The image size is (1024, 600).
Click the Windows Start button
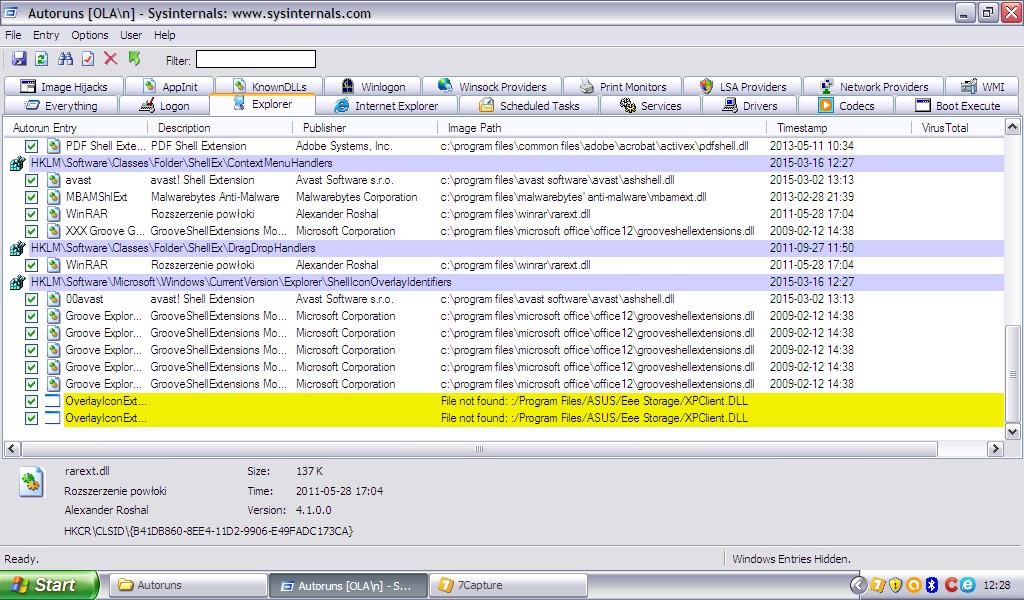pos(50,585)
